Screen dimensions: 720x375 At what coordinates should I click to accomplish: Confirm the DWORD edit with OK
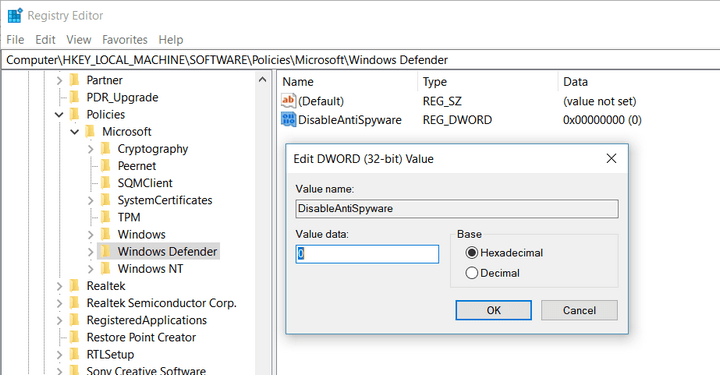click(x=494, y=310)
